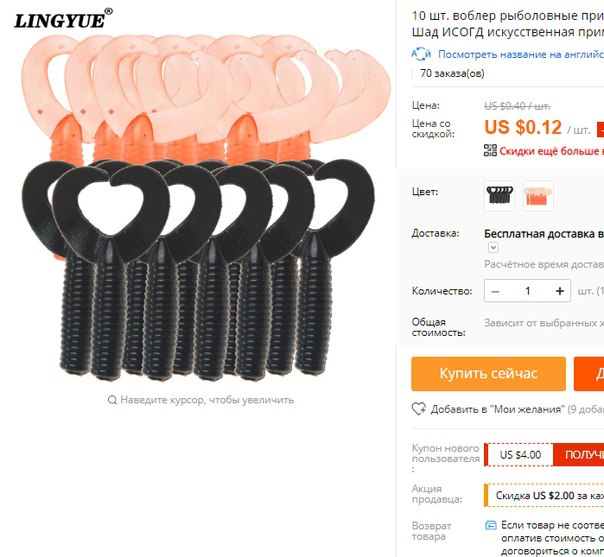
Task: Click the return policy icon
Action: tap(491, 525)
